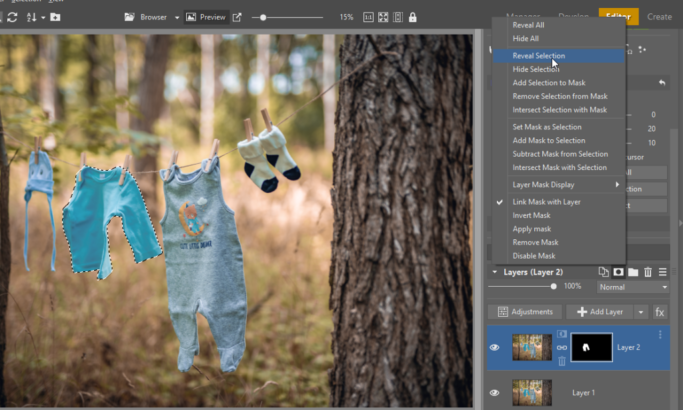This screenshot has width=683, height=410.
Task: Toggle the zoom lock padlock
Action: [413, 17]
